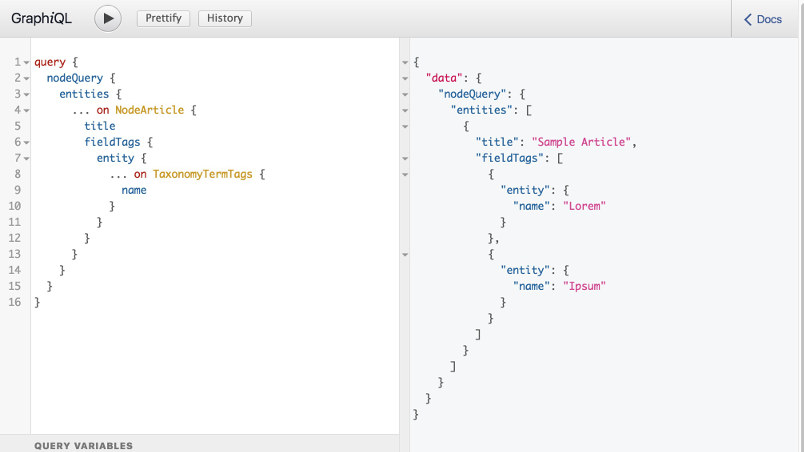Screen dimensions: 804x452
Task: Collapse entity block at line 7
Action: tap(26, 158)
